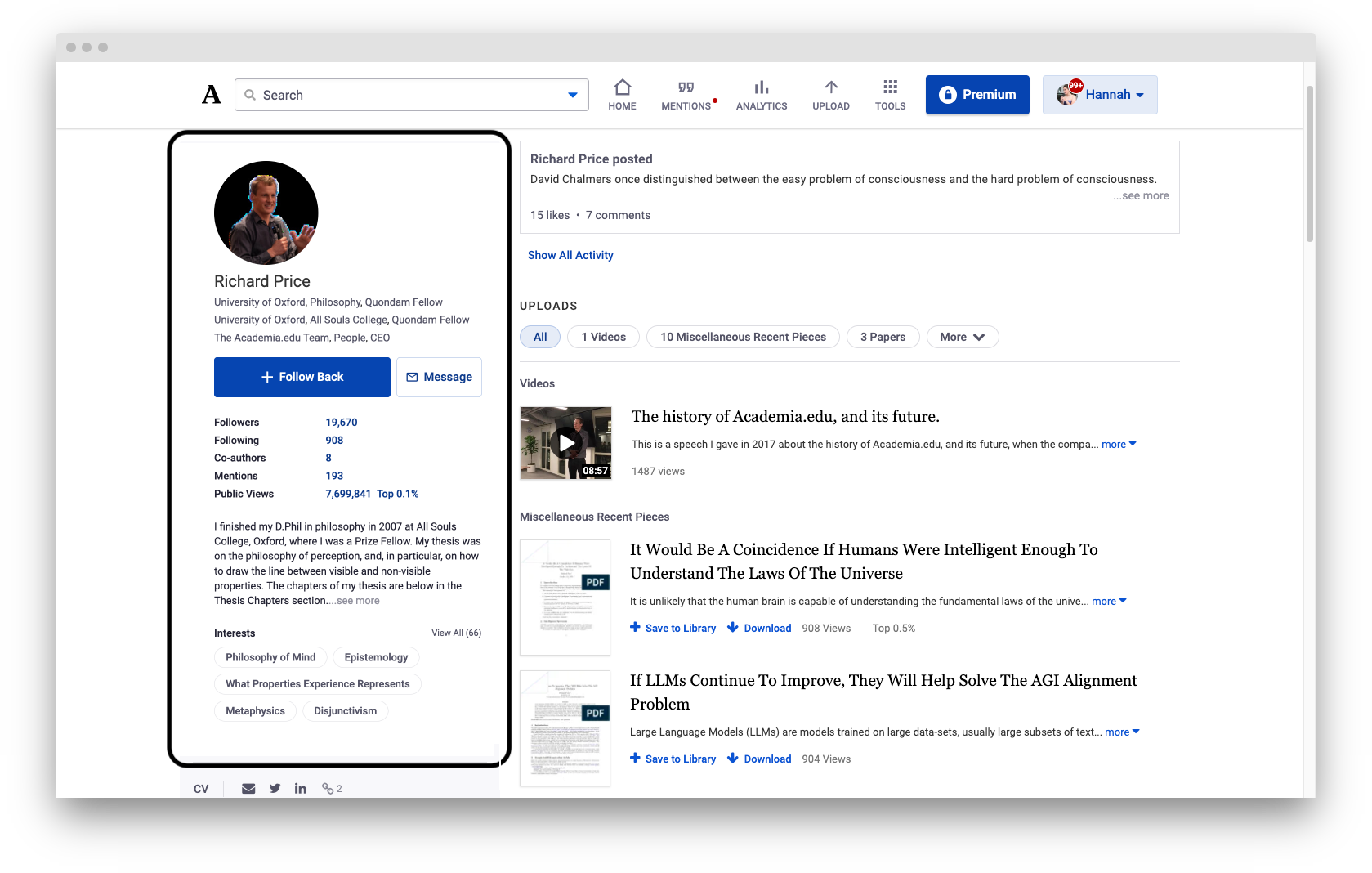The height and width of the screenshot is (873, 1372).
Task: Switch to the 3 Papers tab
Action: (883, 337)
